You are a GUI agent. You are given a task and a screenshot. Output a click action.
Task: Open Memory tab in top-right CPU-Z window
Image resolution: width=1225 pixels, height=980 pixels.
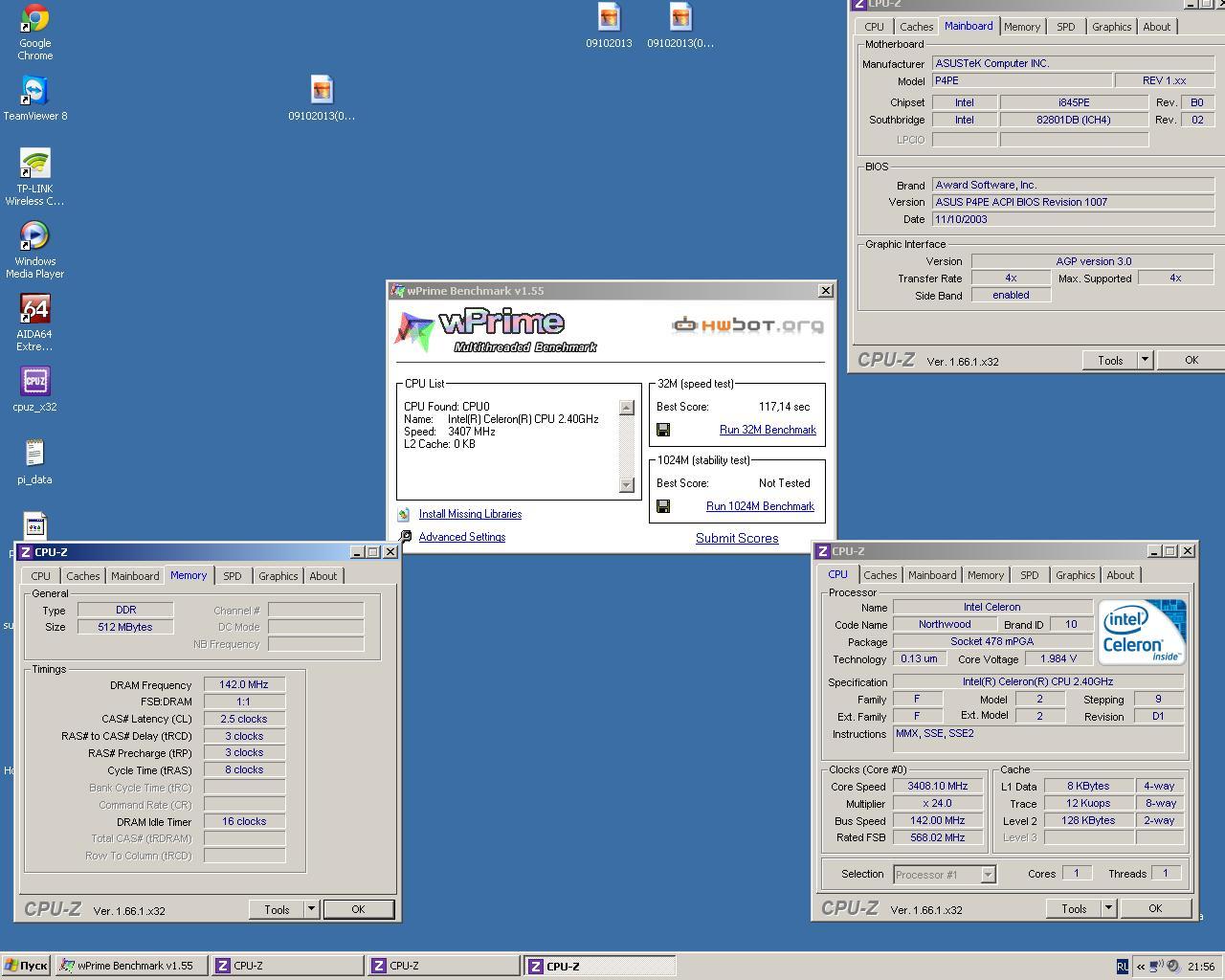(x=1022, y=27)
